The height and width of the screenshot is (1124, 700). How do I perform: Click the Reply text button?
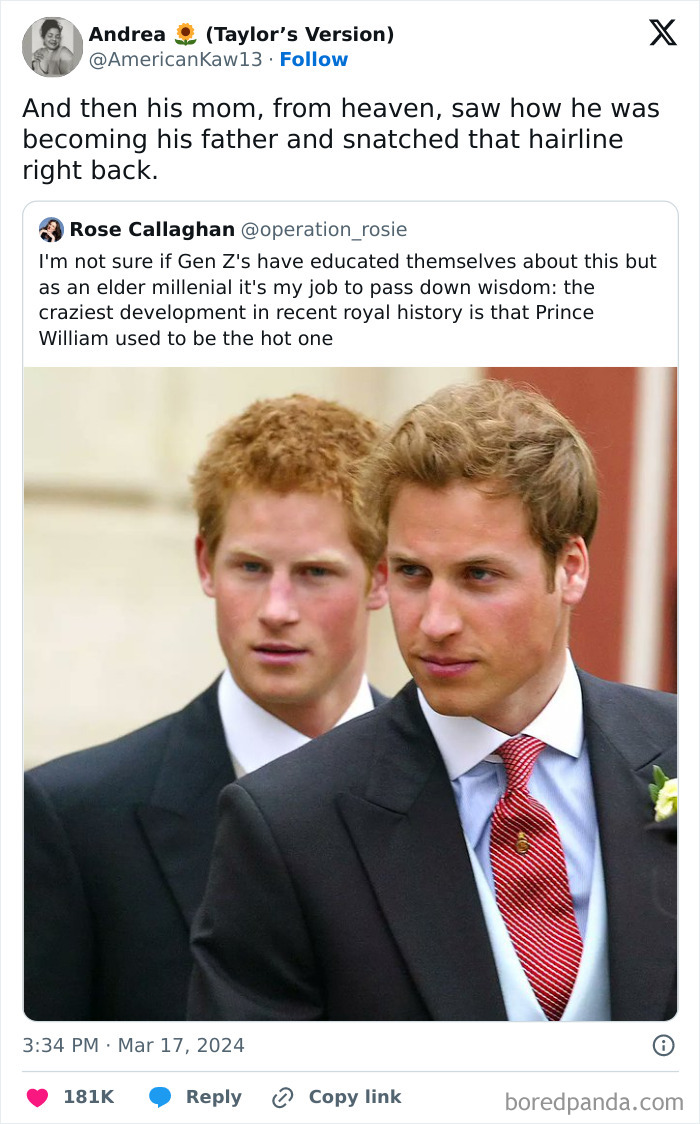(213, 1097)
